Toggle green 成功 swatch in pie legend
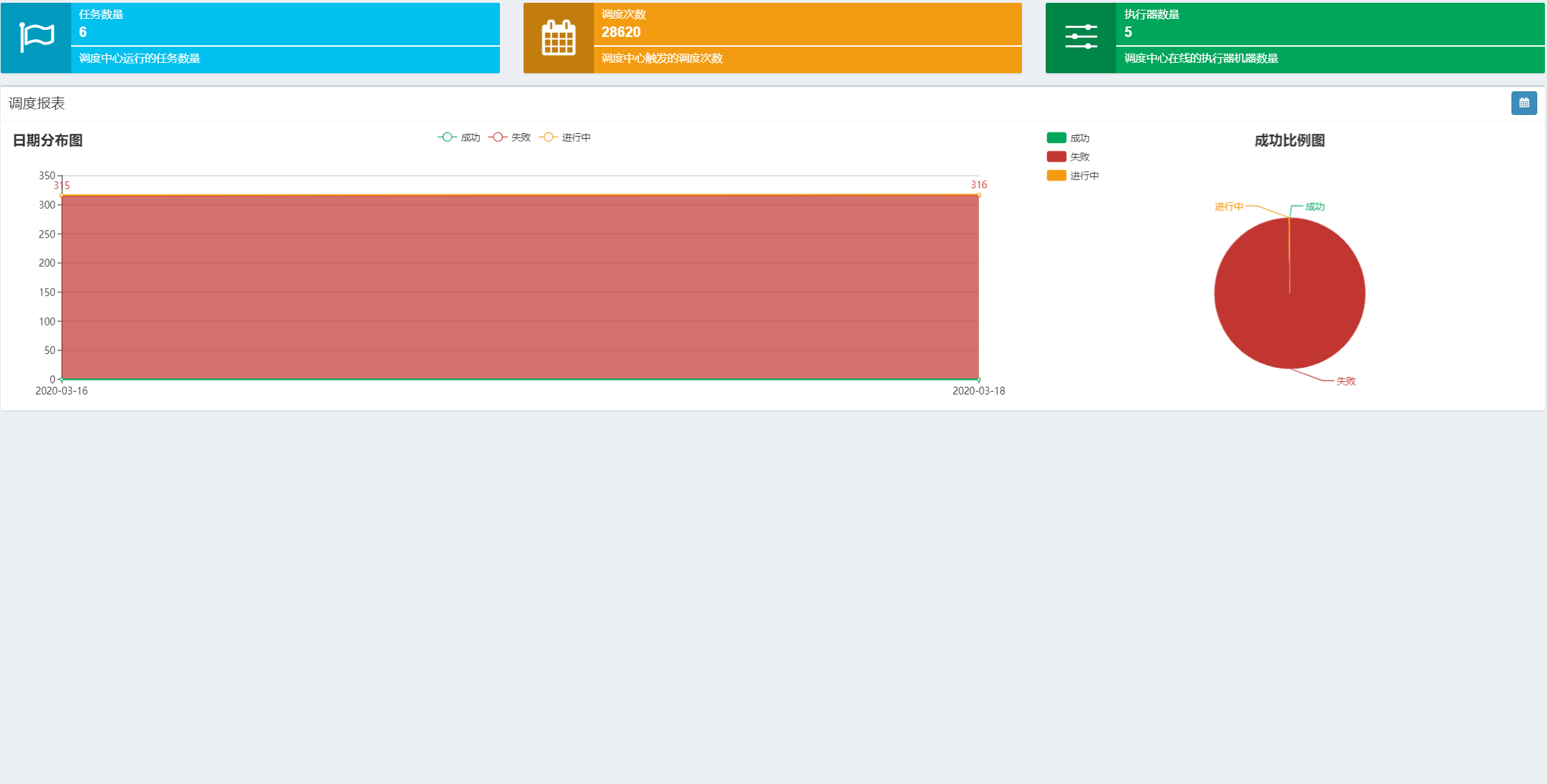Screen dimensions: 1547x784 click(1056, 138)
